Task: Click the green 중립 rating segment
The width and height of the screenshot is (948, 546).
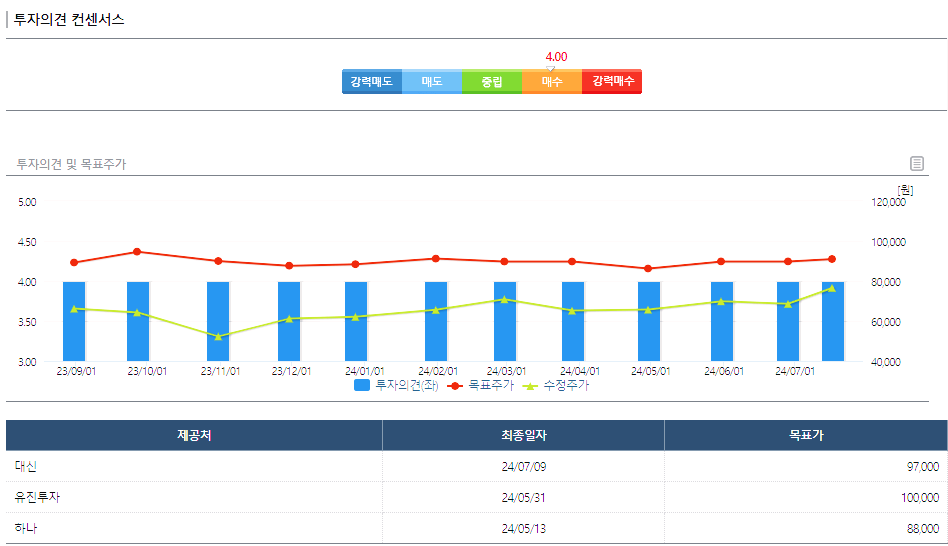Action: point(492,82)
